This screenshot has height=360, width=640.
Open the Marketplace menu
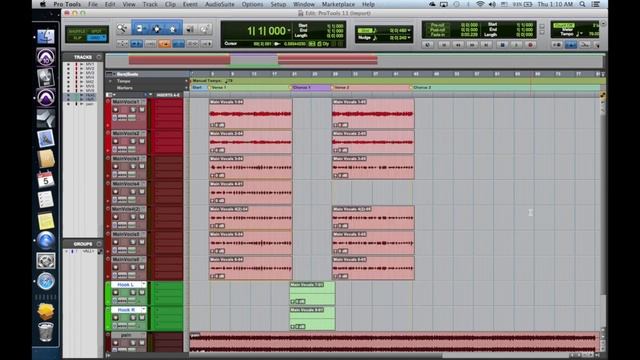[x=338, y=4]
